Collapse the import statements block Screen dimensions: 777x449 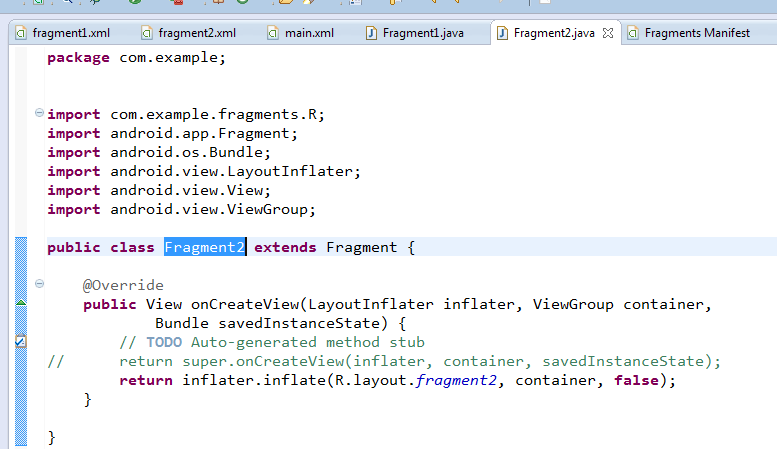[39, 113]
